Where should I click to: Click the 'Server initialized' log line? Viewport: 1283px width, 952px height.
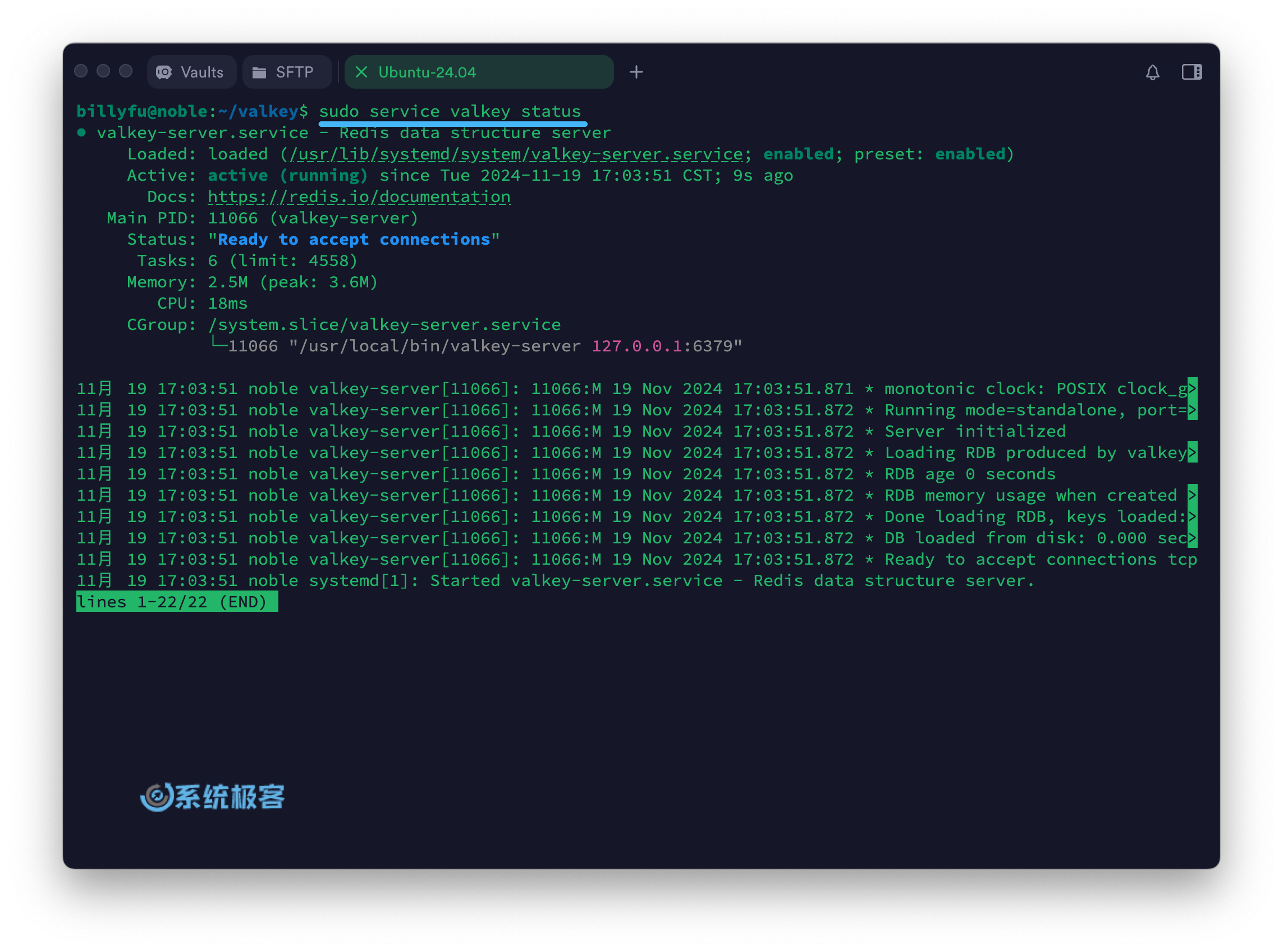pos(571,431)
